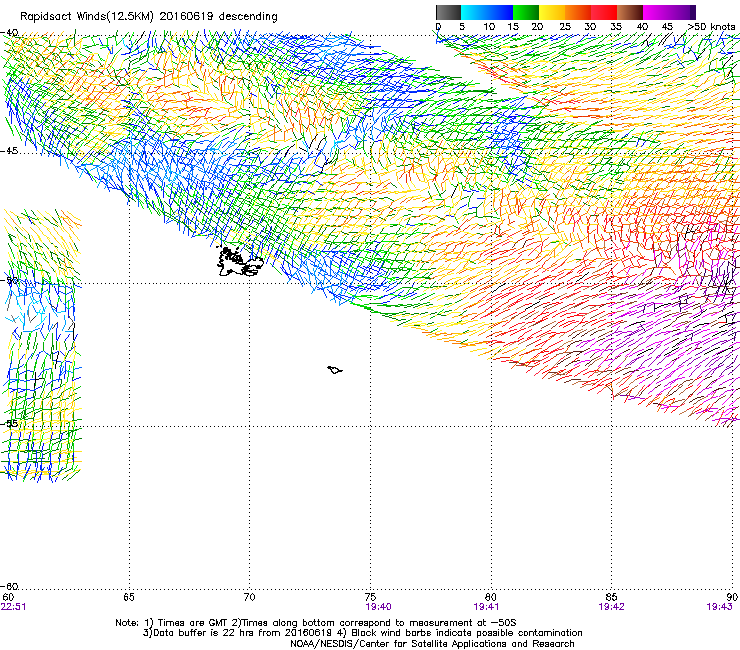Click the gray 0-5 knots color swatch
Viewport: 740px width, 650px height.
pyautogui.click(x=449, y=12)
